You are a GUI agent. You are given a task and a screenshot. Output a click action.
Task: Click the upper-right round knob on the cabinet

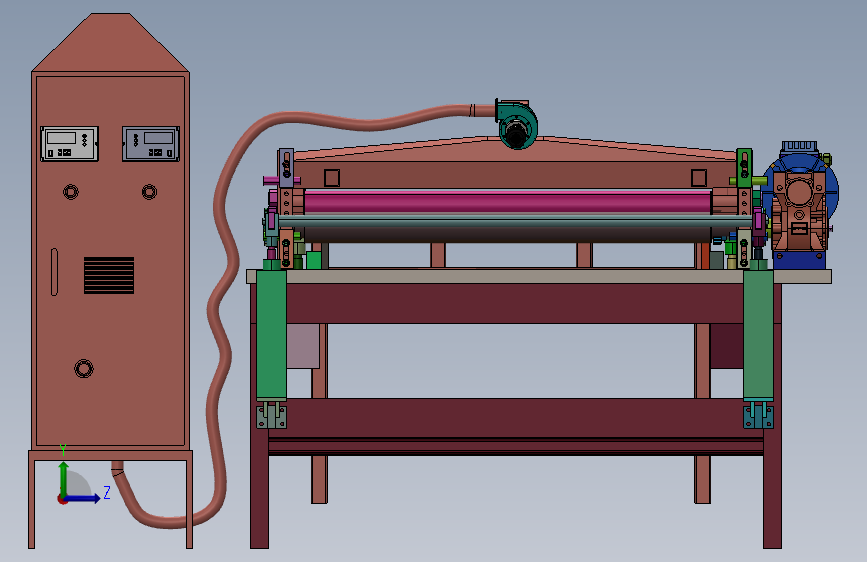[x=149, y=192]
